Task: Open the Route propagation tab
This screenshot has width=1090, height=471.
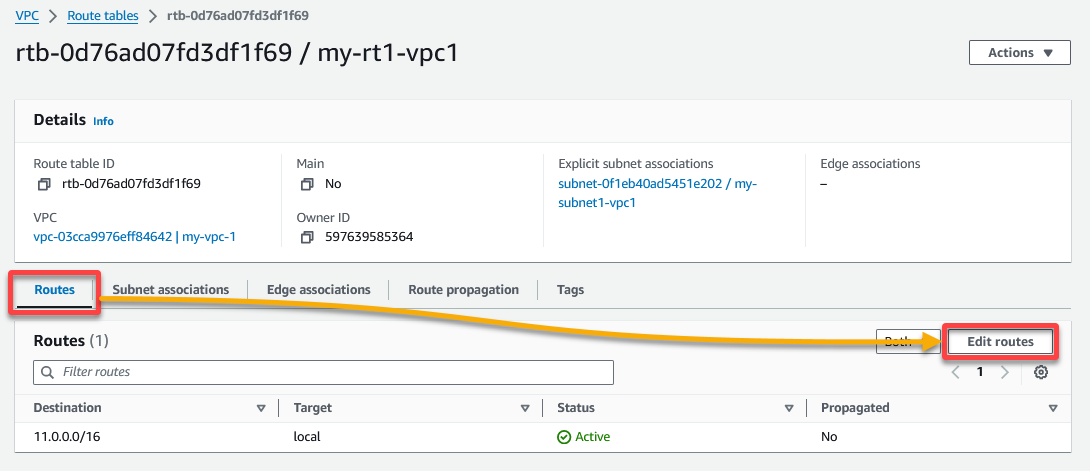Action: [463, 290]
